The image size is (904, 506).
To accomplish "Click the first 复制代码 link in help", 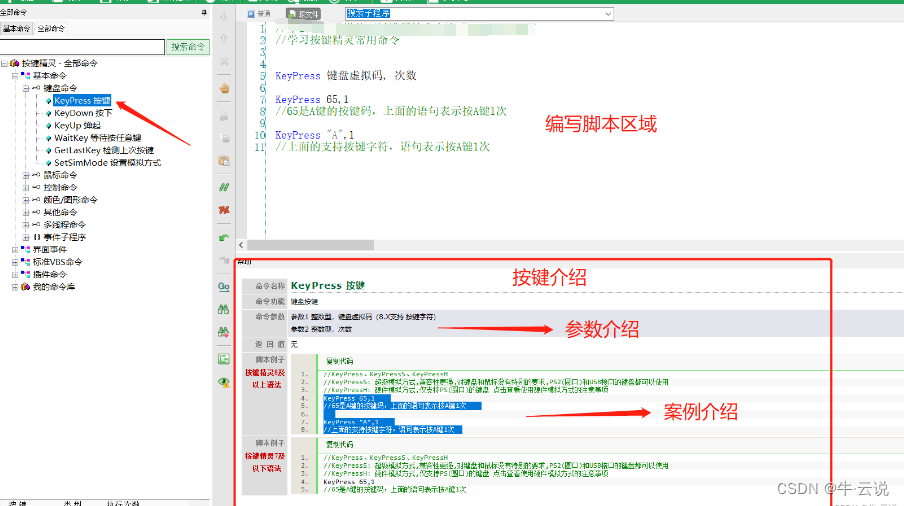I will pos(340,361).
